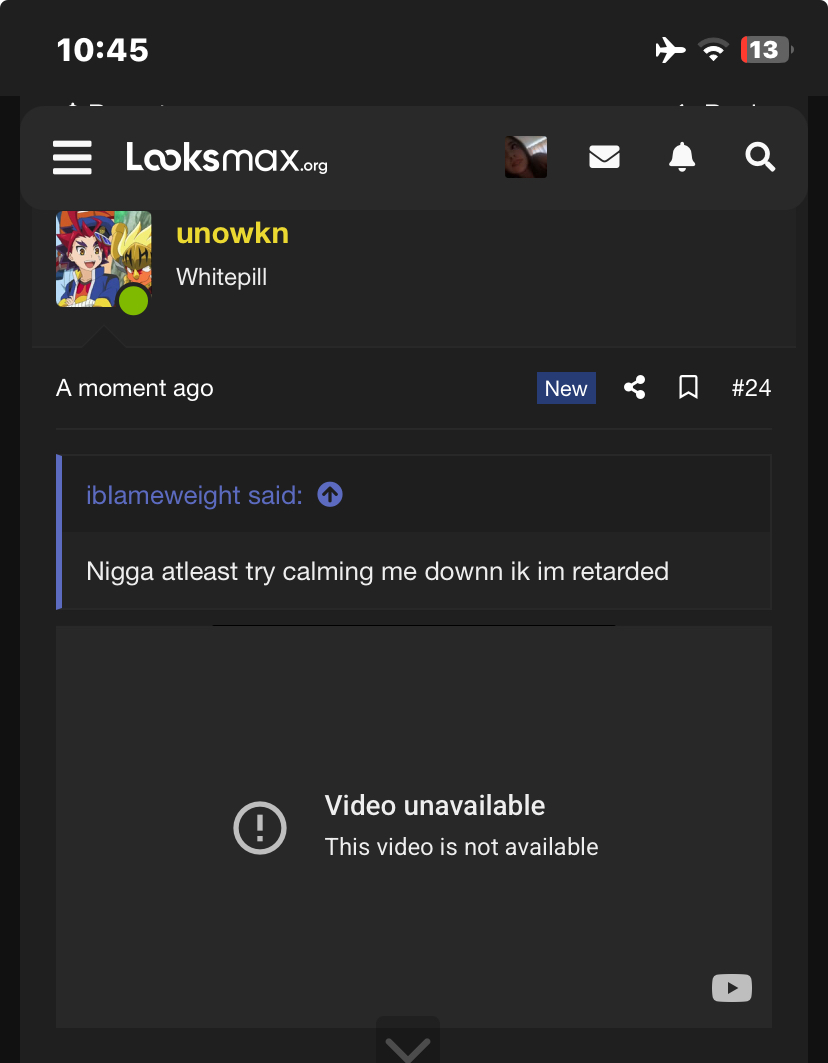Open permalink for post #24
This screenshot has width=828, height=1063.
751,388
